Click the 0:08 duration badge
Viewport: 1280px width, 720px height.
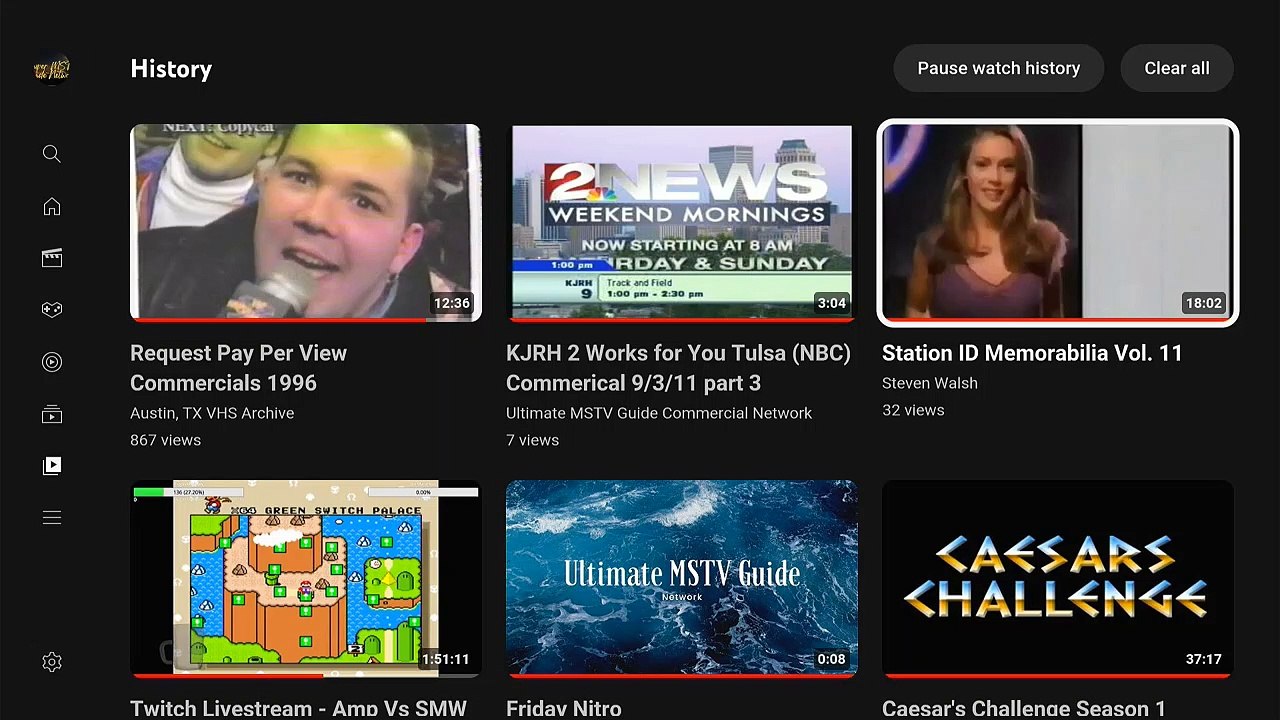pos(831,659)
